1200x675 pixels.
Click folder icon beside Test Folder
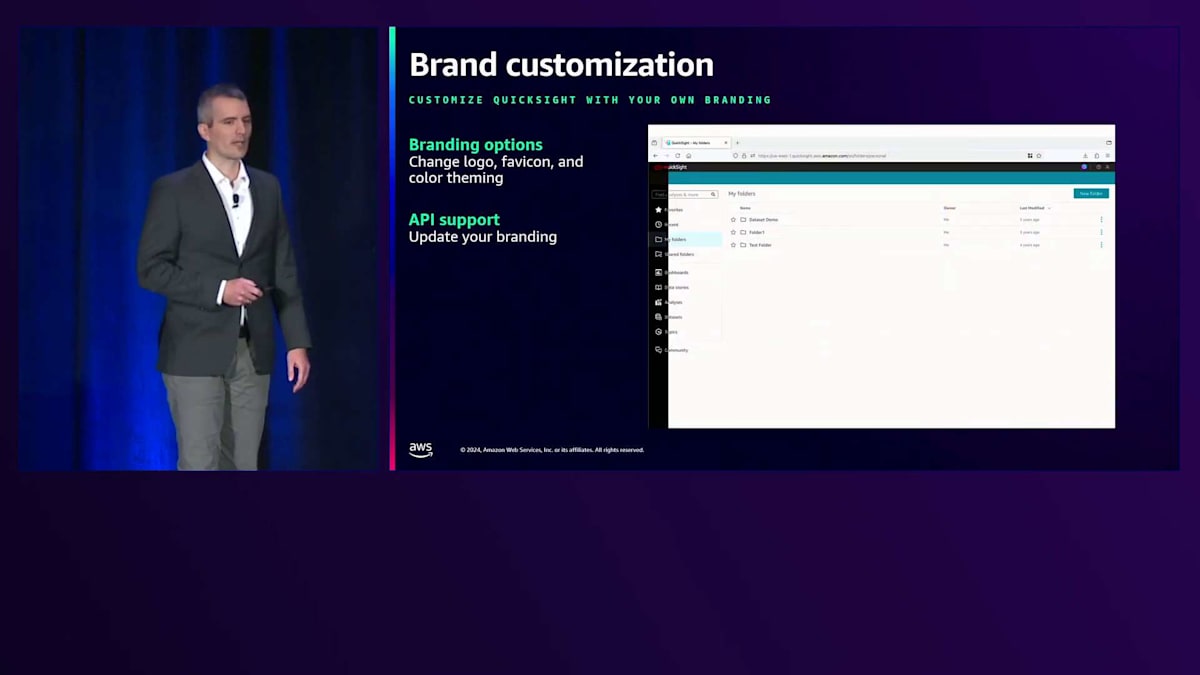point(743,245)
